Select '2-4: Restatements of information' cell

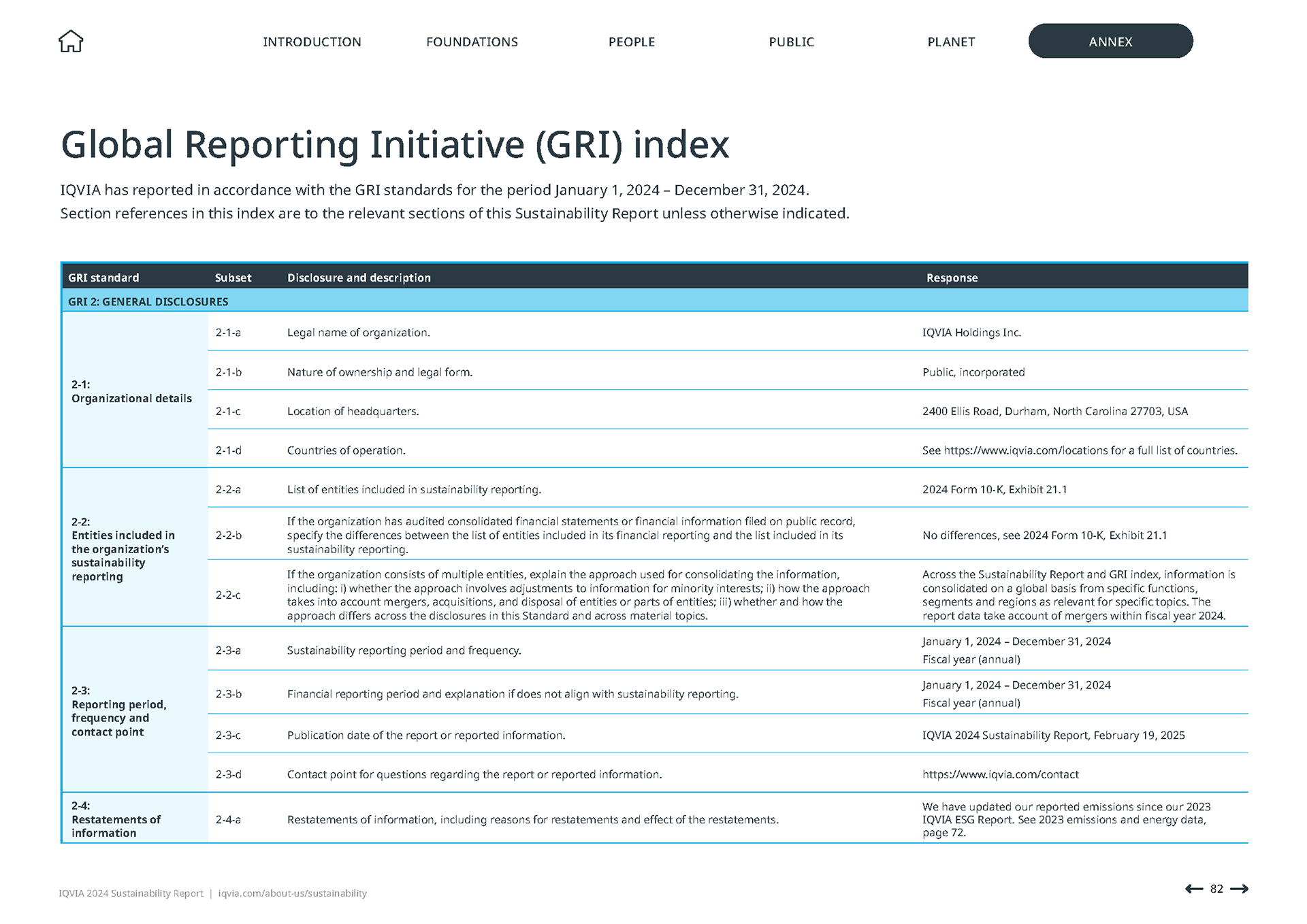tap(135, 819)
